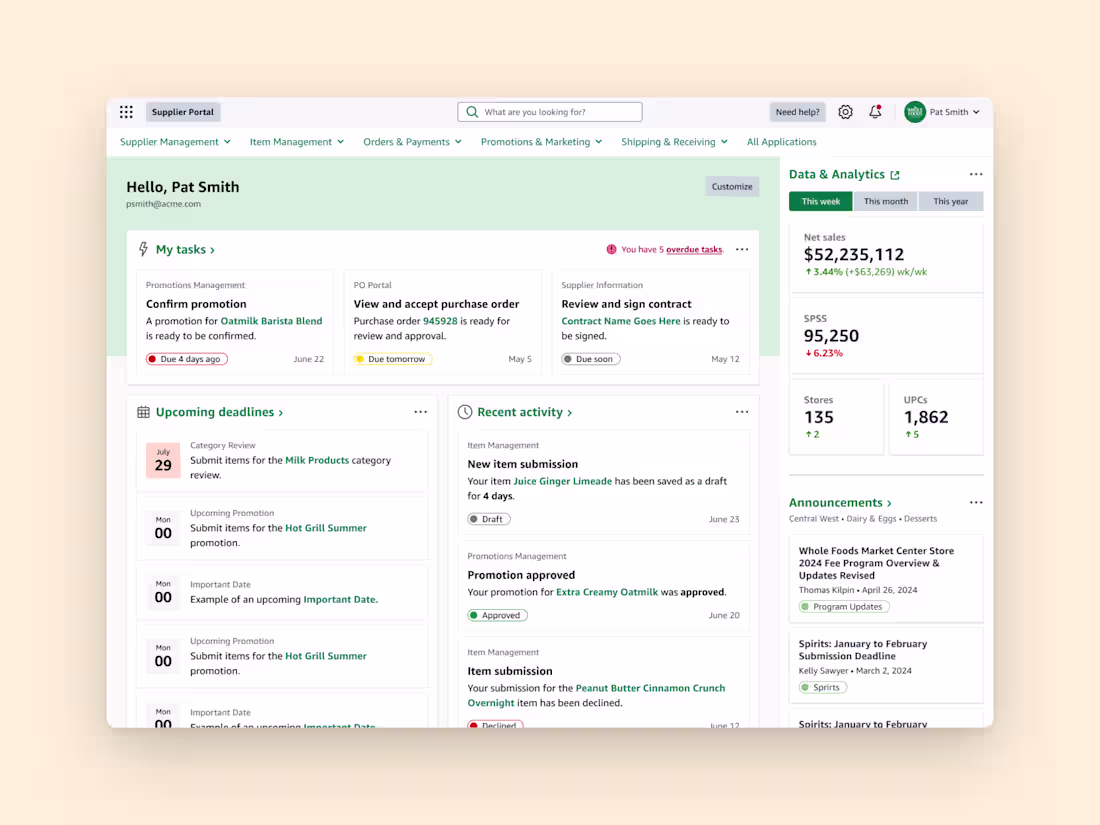Expand the Supplier Management dropdown
Screen dimensions: 1100x825
click(x=175, y=141)
